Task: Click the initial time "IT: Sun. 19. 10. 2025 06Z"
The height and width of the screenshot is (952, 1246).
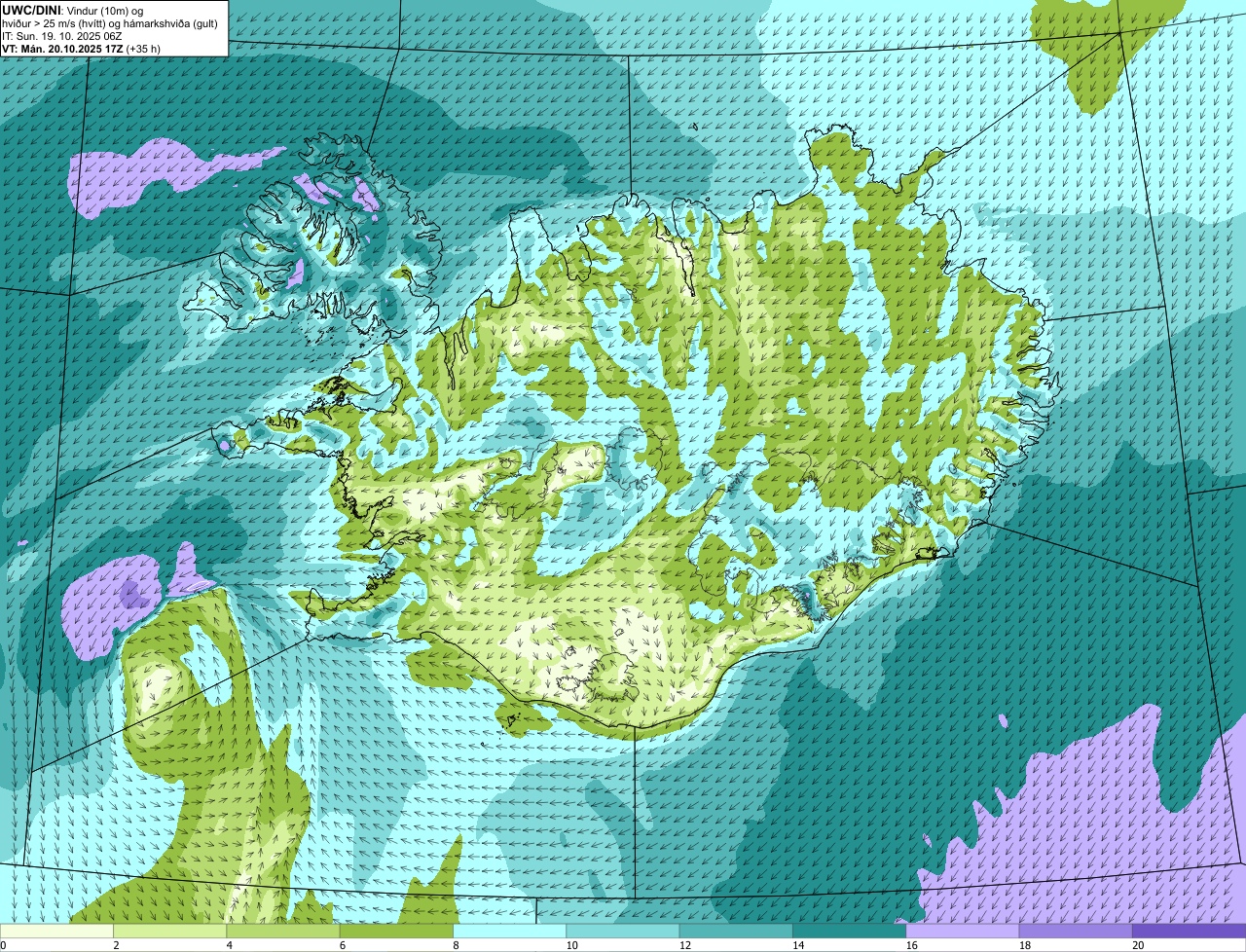Action: 62,35
